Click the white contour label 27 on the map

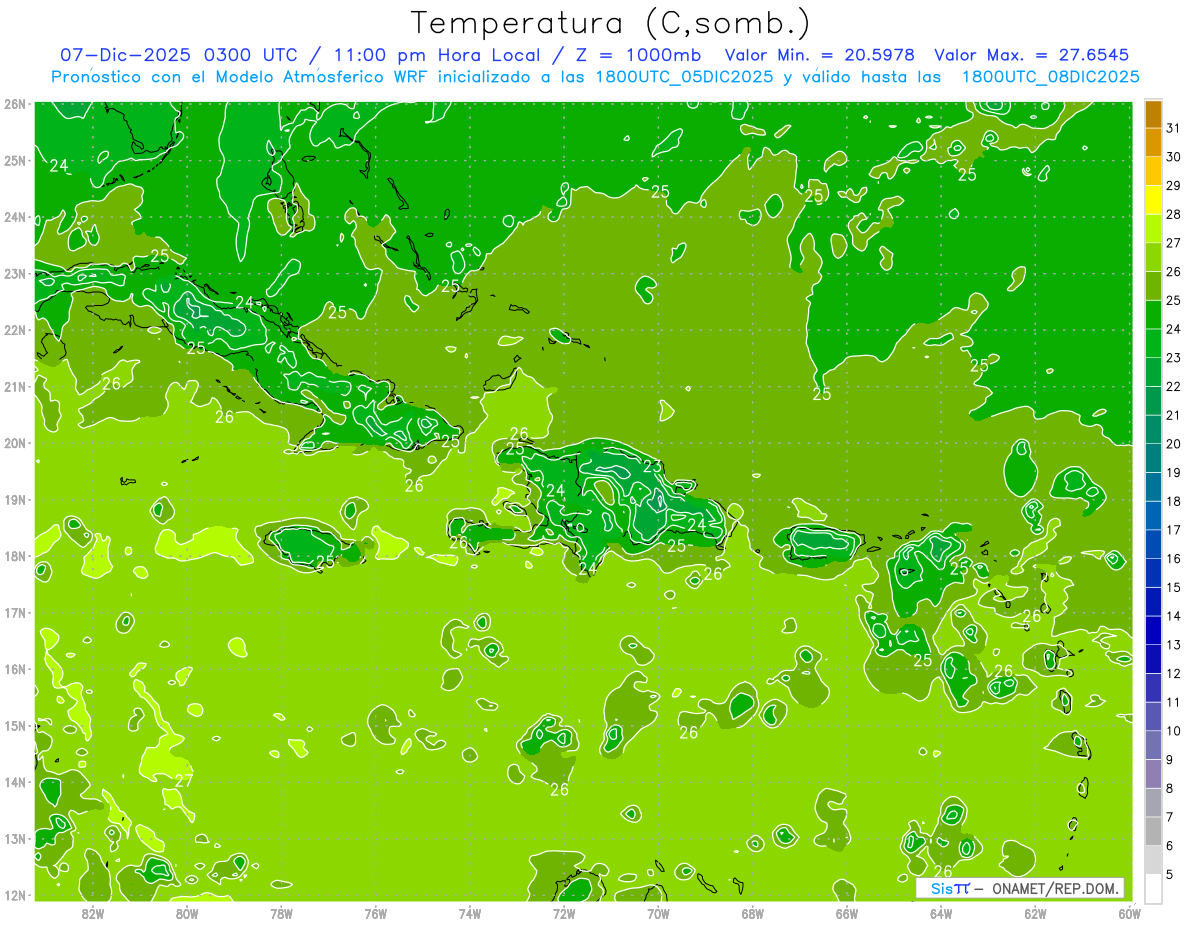(x=184, y=780)
